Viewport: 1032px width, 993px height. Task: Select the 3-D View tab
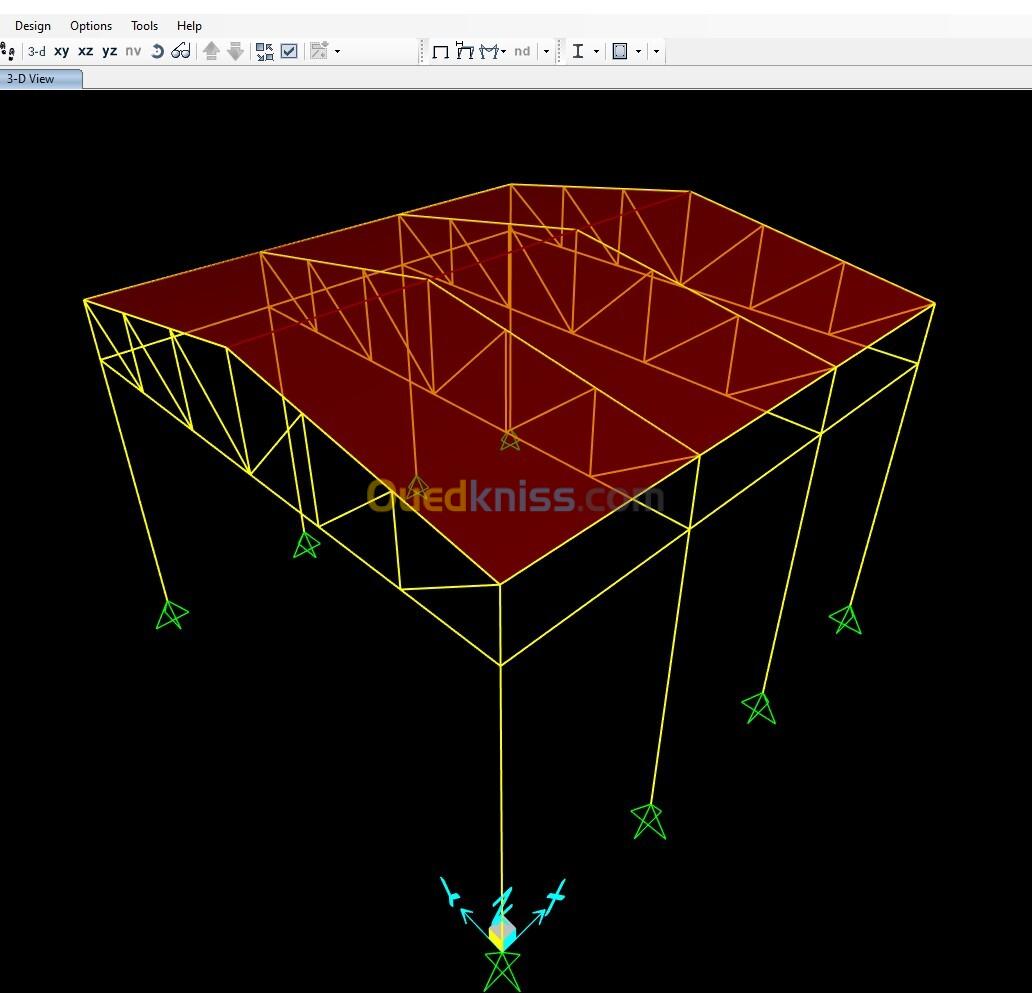point(39,79)
